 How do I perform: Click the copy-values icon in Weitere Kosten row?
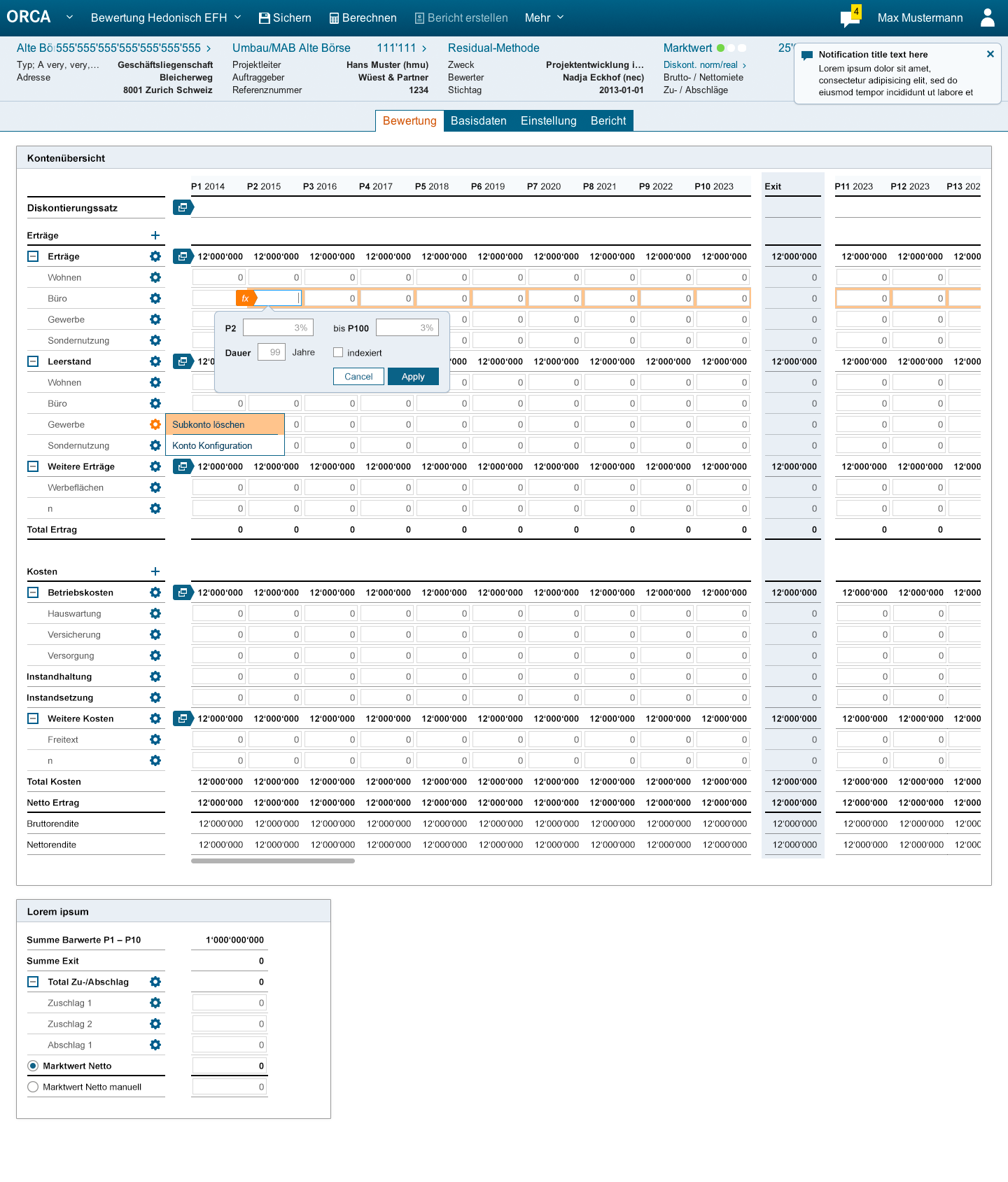[183, 718]
